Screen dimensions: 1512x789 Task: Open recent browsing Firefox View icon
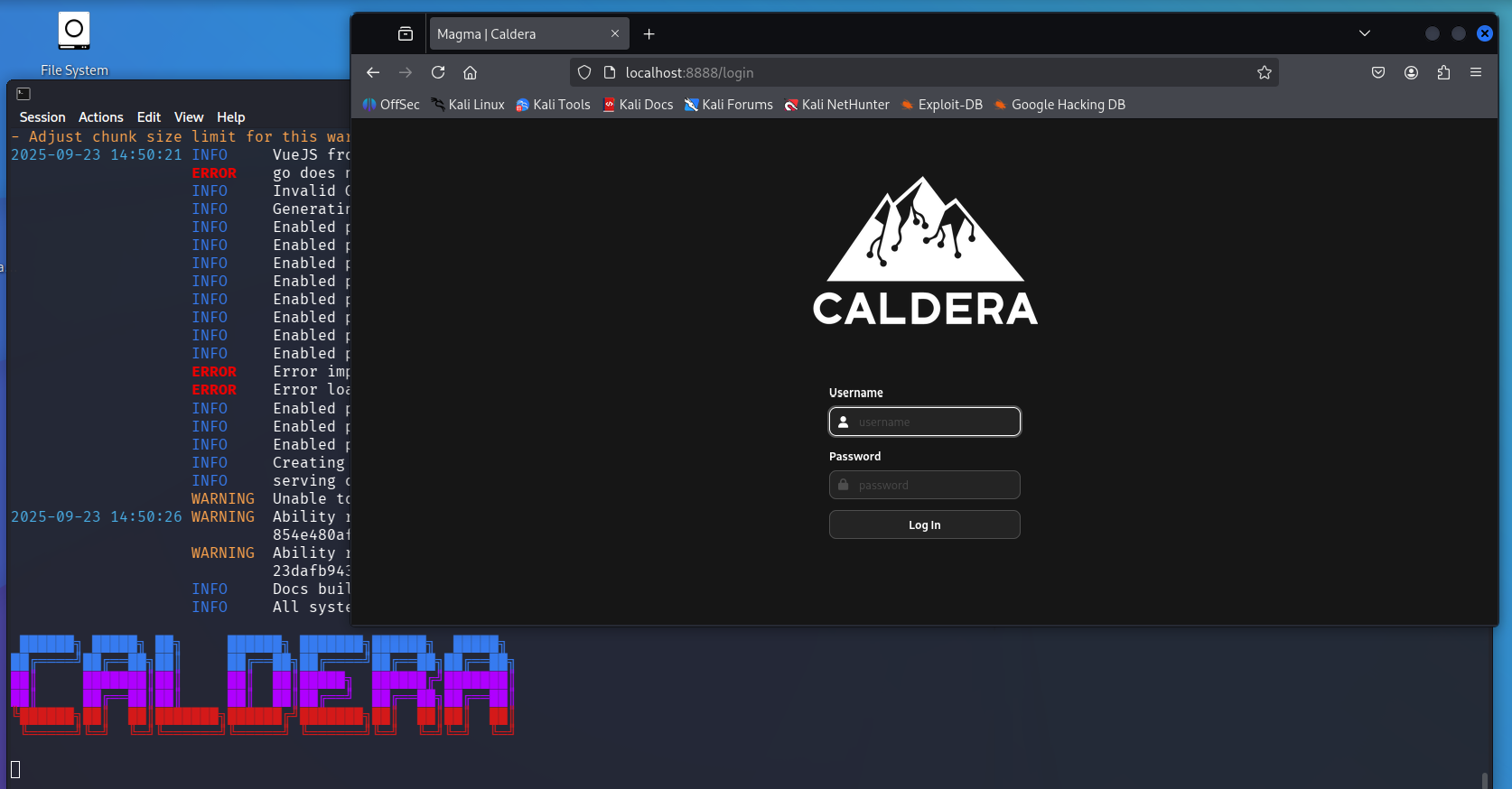406,34
